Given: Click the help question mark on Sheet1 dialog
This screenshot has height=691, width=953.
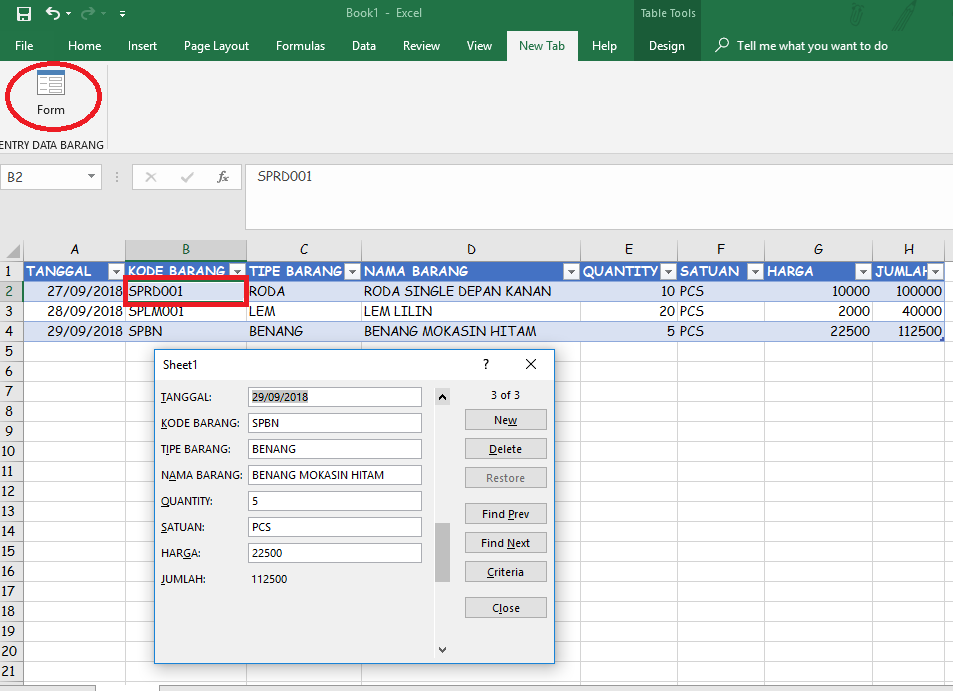Looking at the screenshot, I should tap(485, 364).
